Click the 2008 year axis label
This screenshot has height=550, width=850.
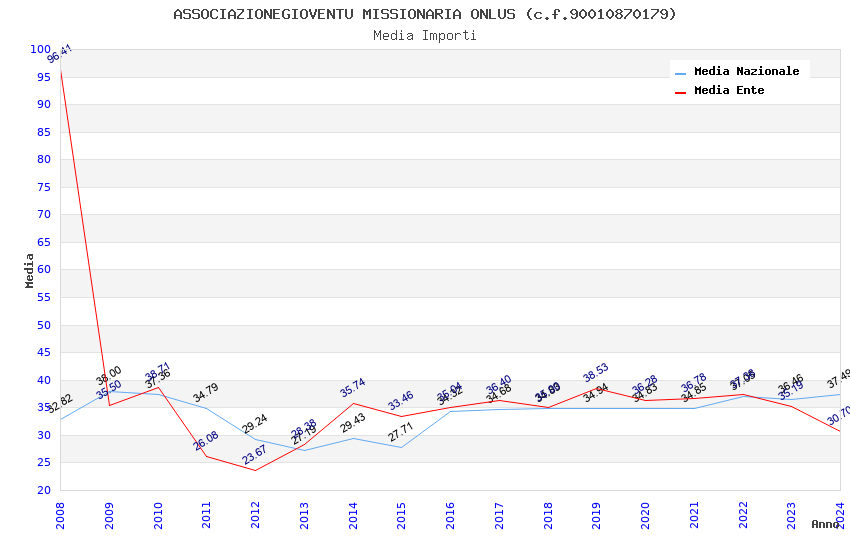pyautogui.click(x=60, y=515)
